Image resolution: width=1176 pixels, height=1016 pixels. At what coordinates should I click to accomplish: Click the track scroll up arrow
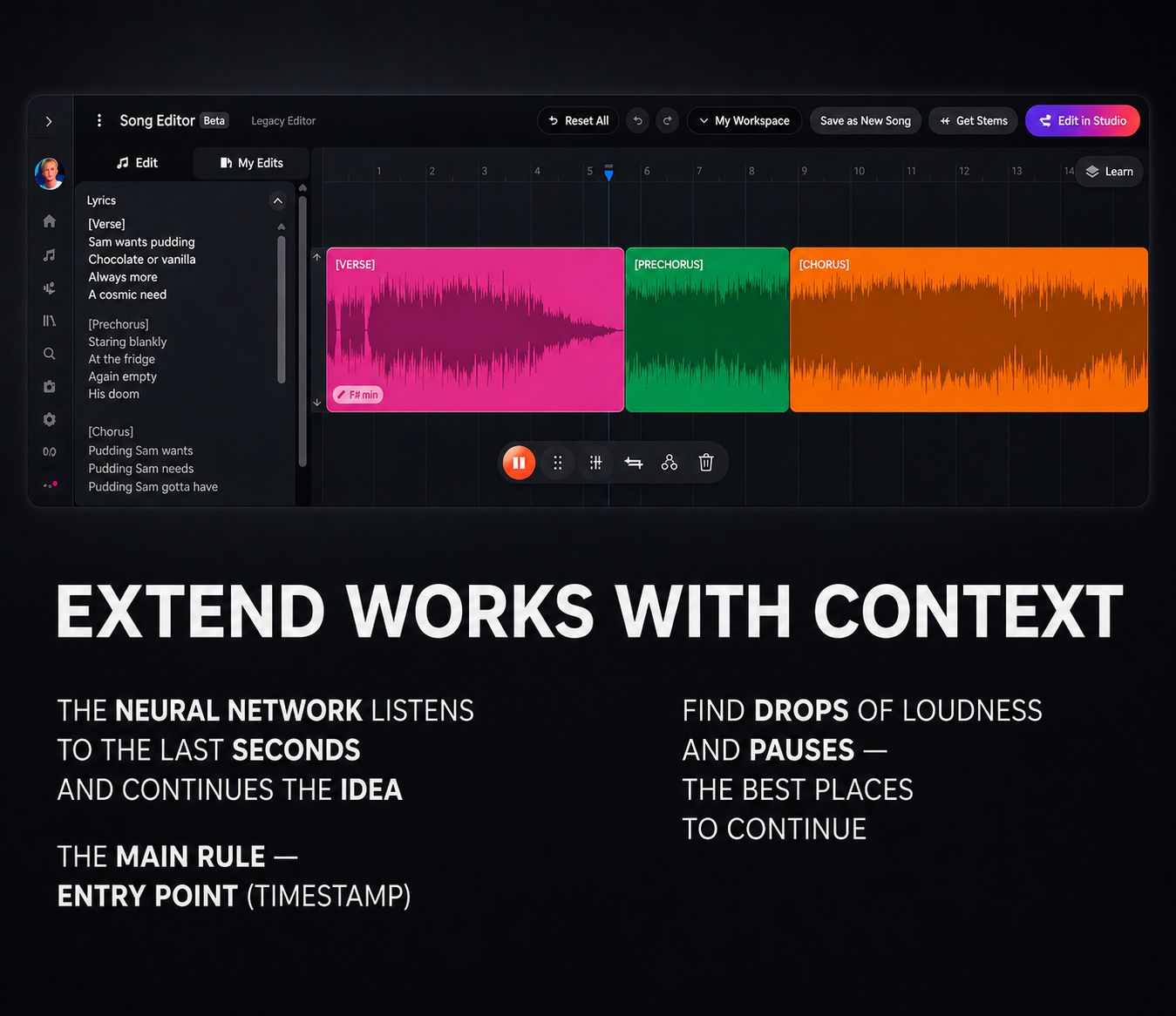click(x=316, y=258)
